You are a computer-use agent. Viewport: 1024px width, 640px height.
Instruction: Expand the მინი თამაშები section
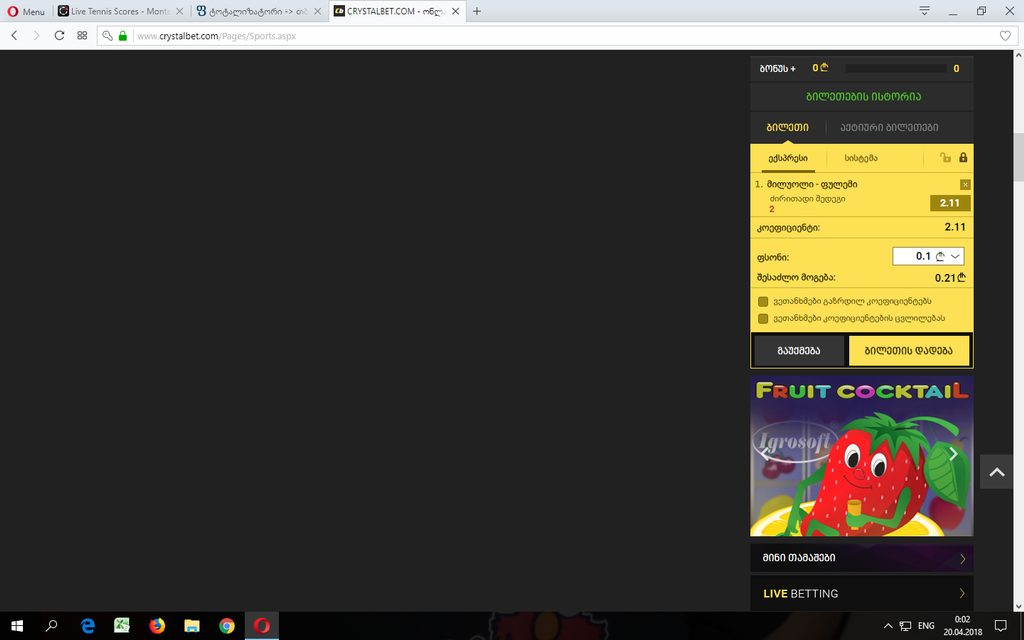click(861, 558)
